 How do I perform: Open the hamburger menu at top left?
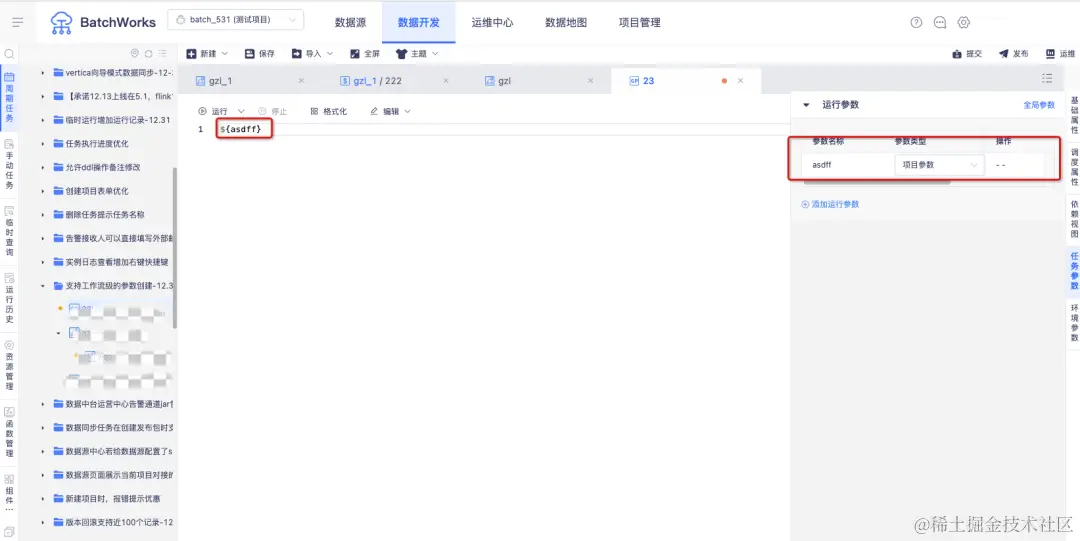[18, 22]
